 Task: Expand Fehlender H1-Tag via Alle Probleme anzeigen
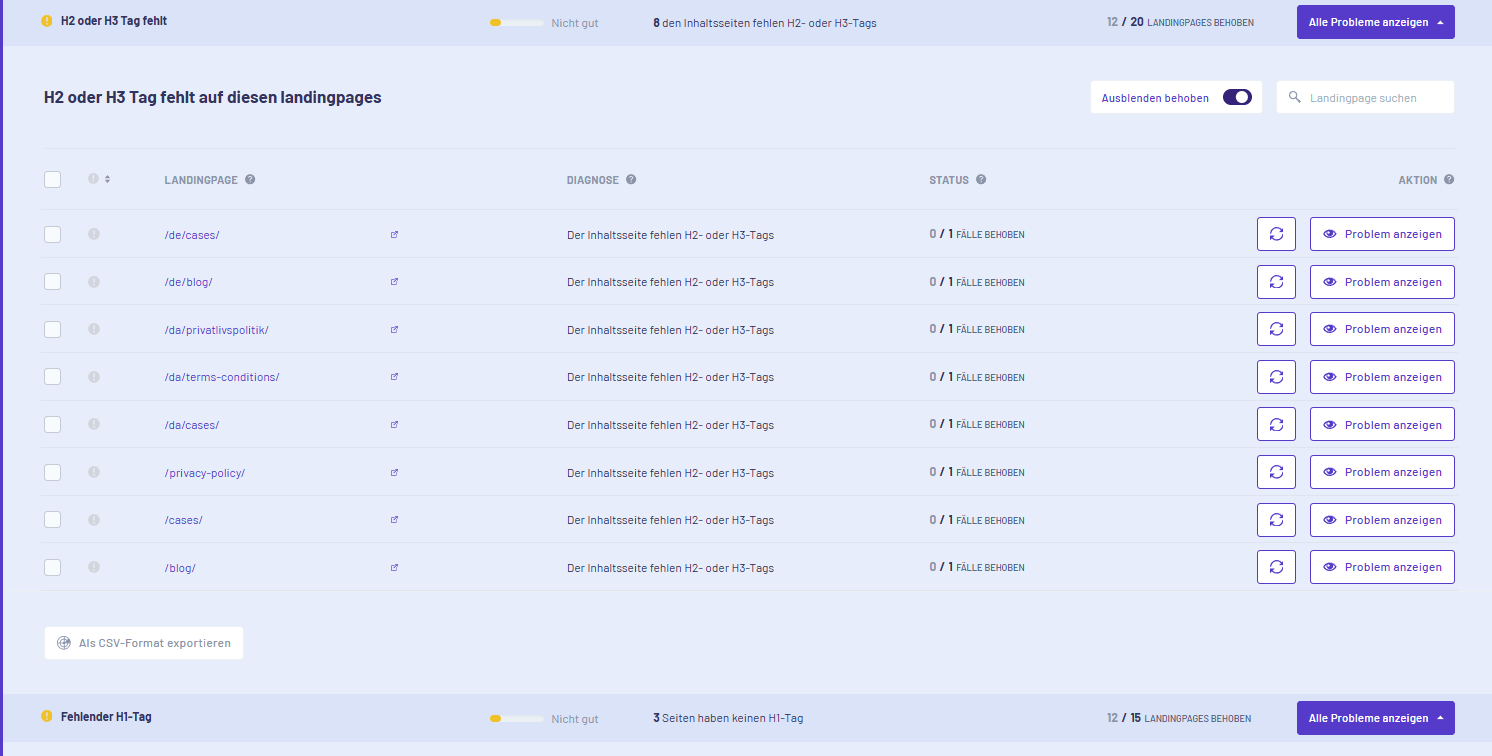pyautogui.click(x=1375, y=718)
